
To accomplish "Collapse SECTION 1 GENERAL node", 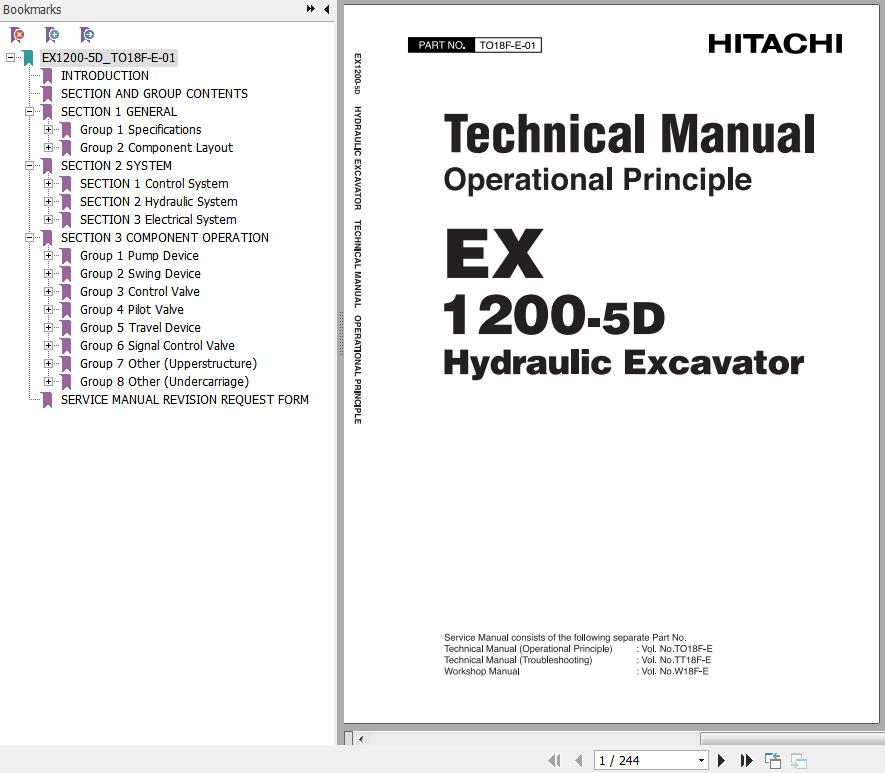I will pos(29,112).
